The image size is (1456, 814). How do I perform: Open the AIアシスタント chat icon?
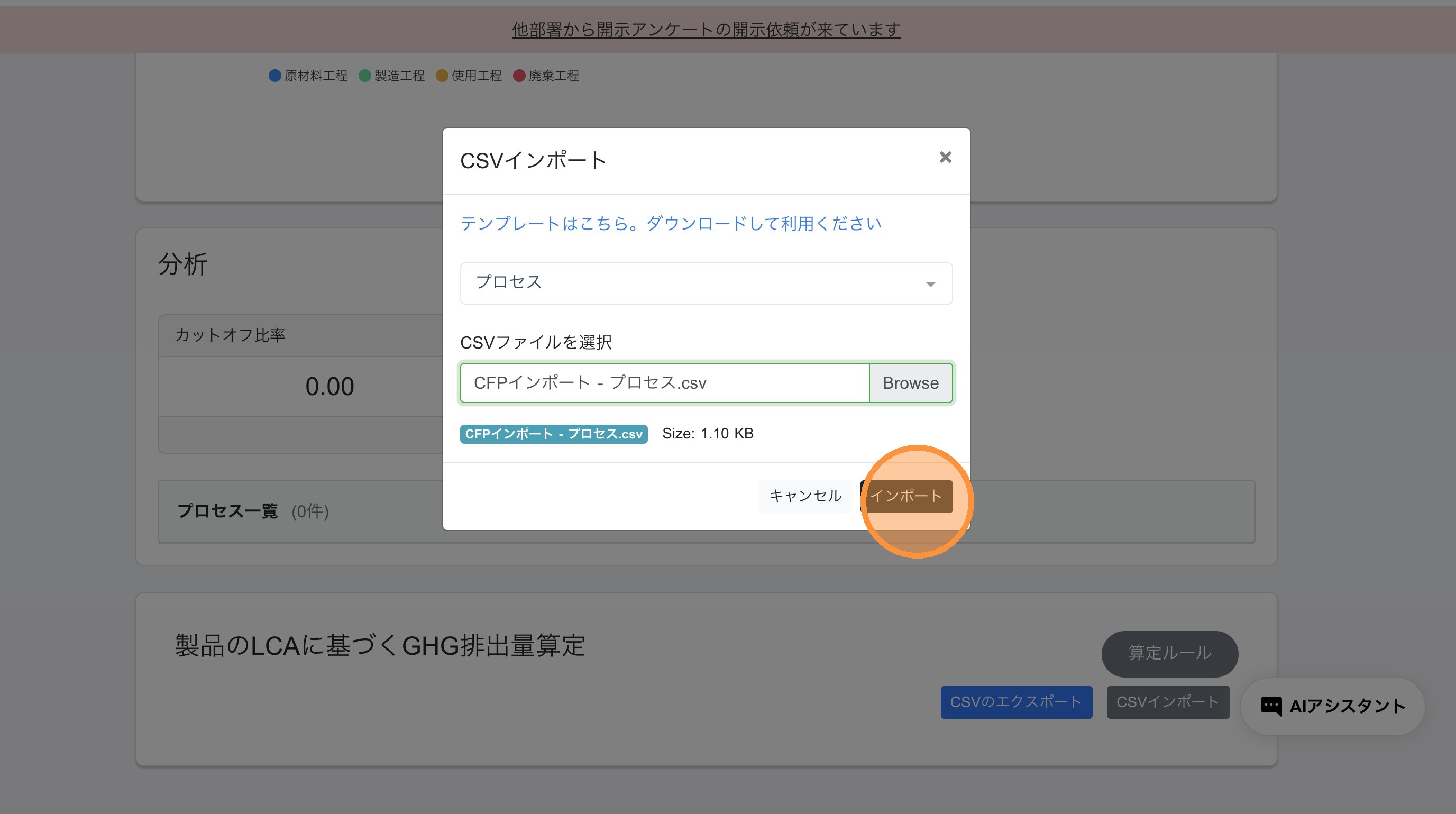pyautogui.click(x=1270, y=706)
